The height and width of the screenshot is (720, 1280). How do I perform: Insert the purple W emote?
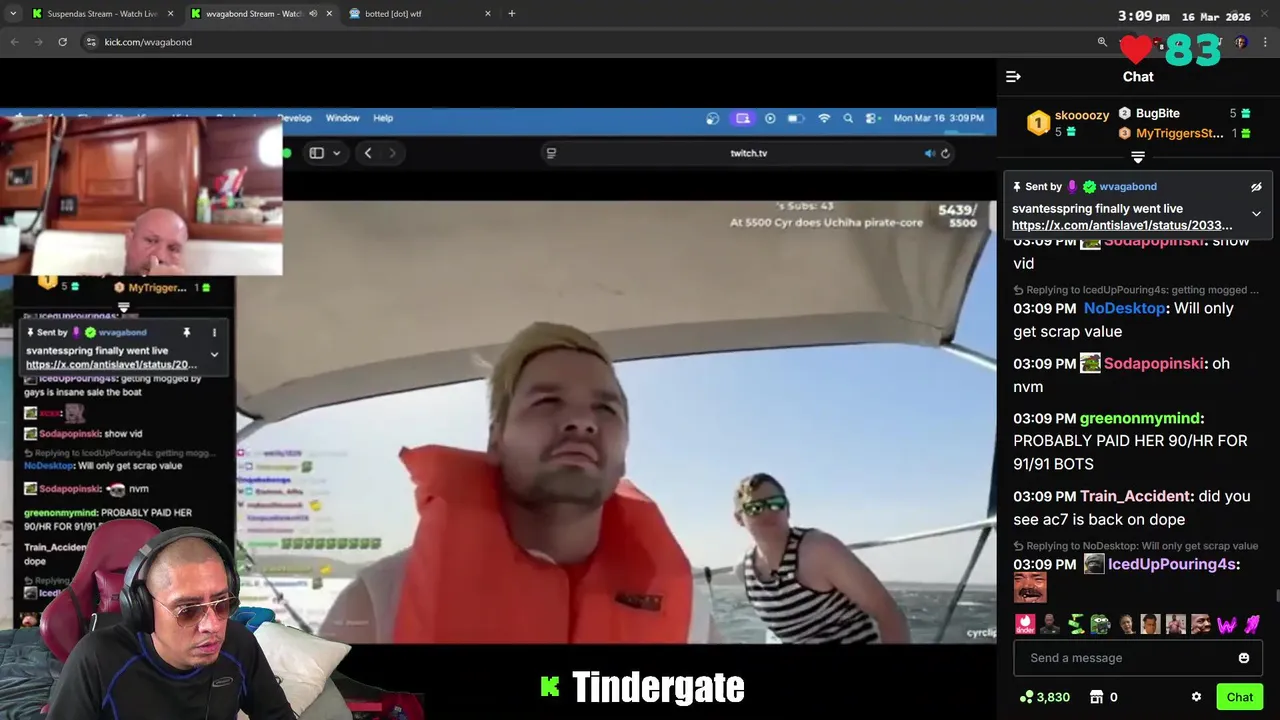1227,625
